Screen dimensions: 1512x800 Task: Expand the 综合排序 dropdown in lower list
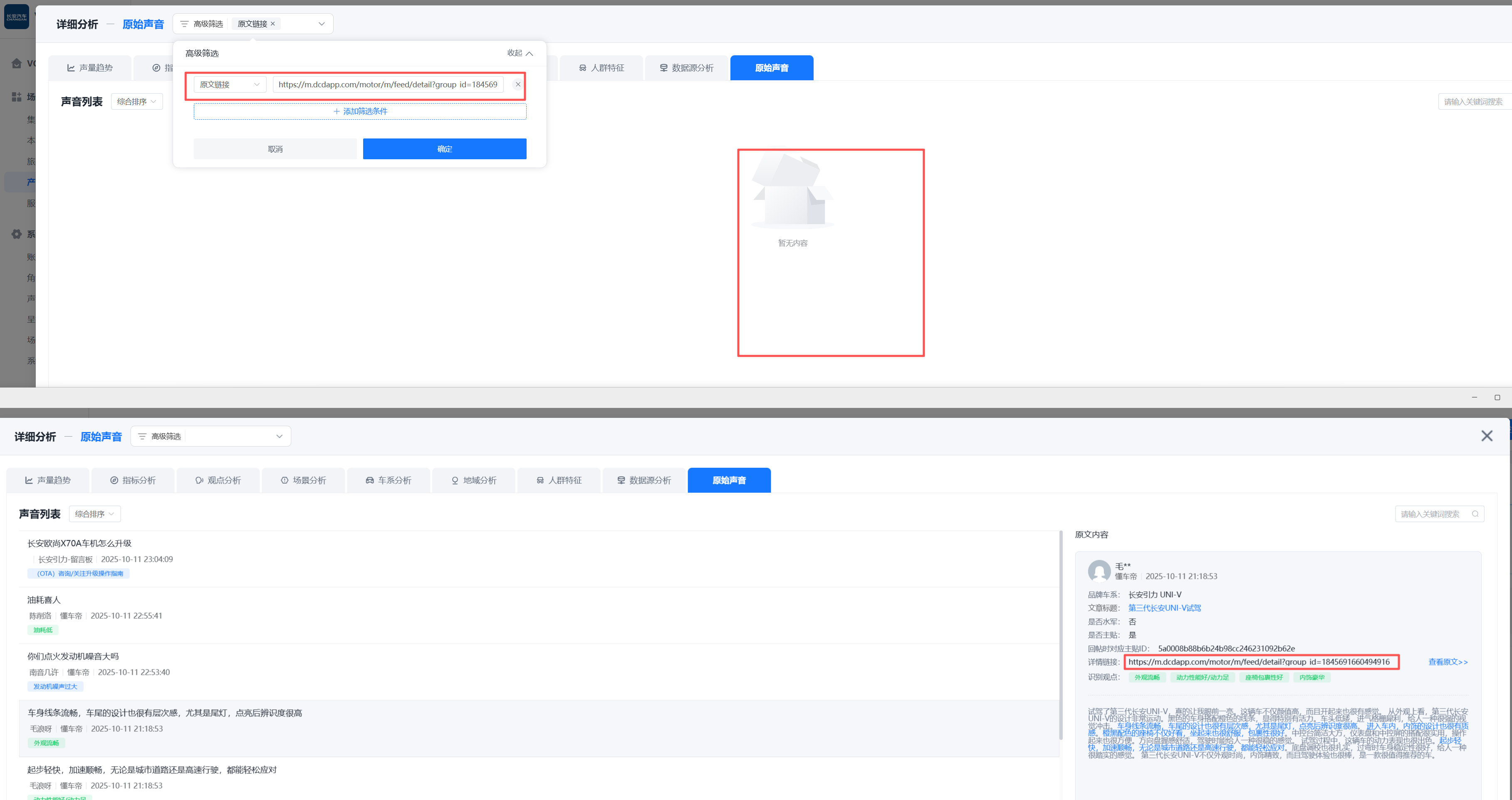[94, 514]
